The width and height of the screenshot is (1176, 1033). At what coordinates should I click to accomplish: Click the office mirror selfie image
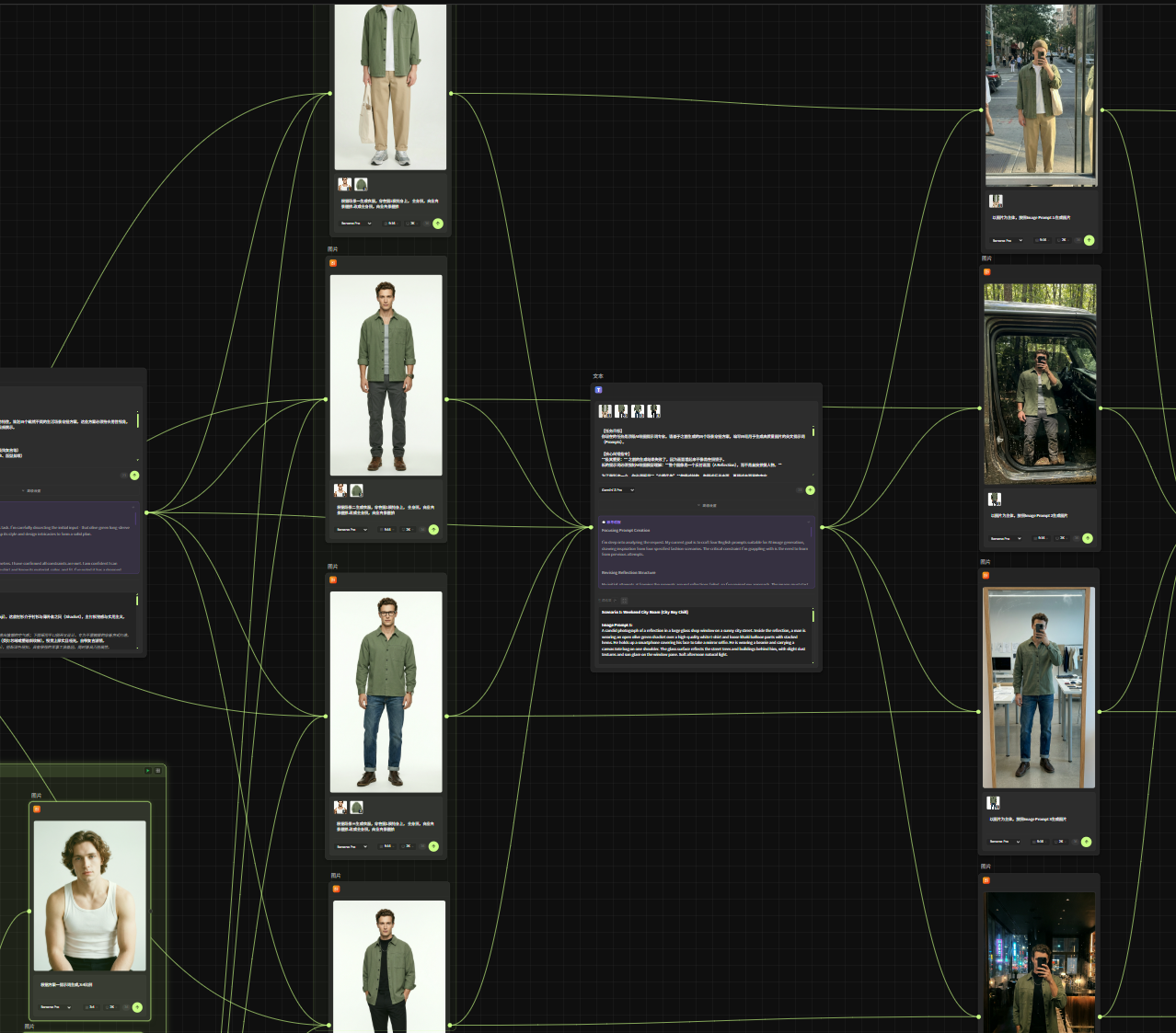click(1039, 687)
